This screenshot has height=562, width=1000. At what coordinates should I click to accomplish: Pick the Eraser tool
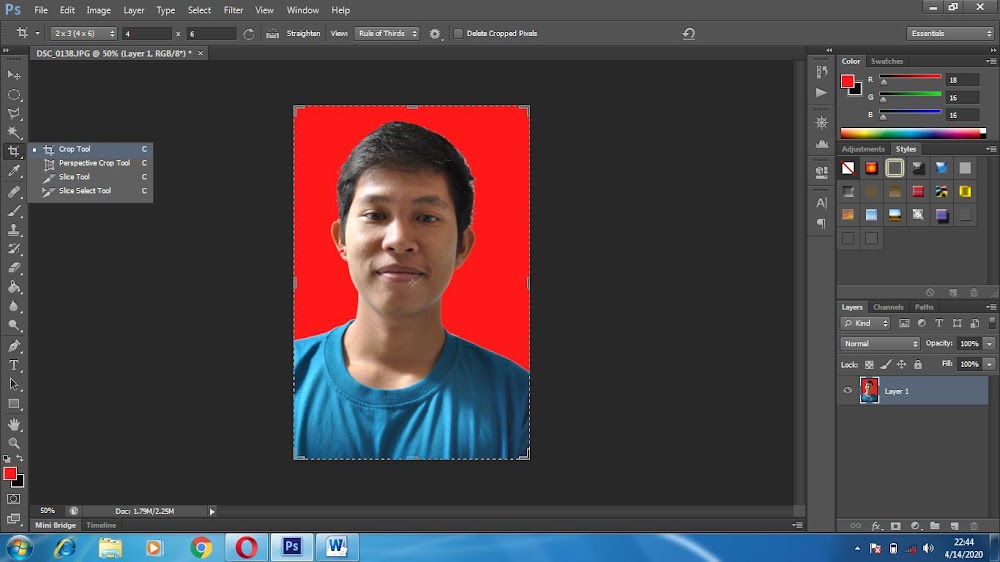[x=14, y=268]
